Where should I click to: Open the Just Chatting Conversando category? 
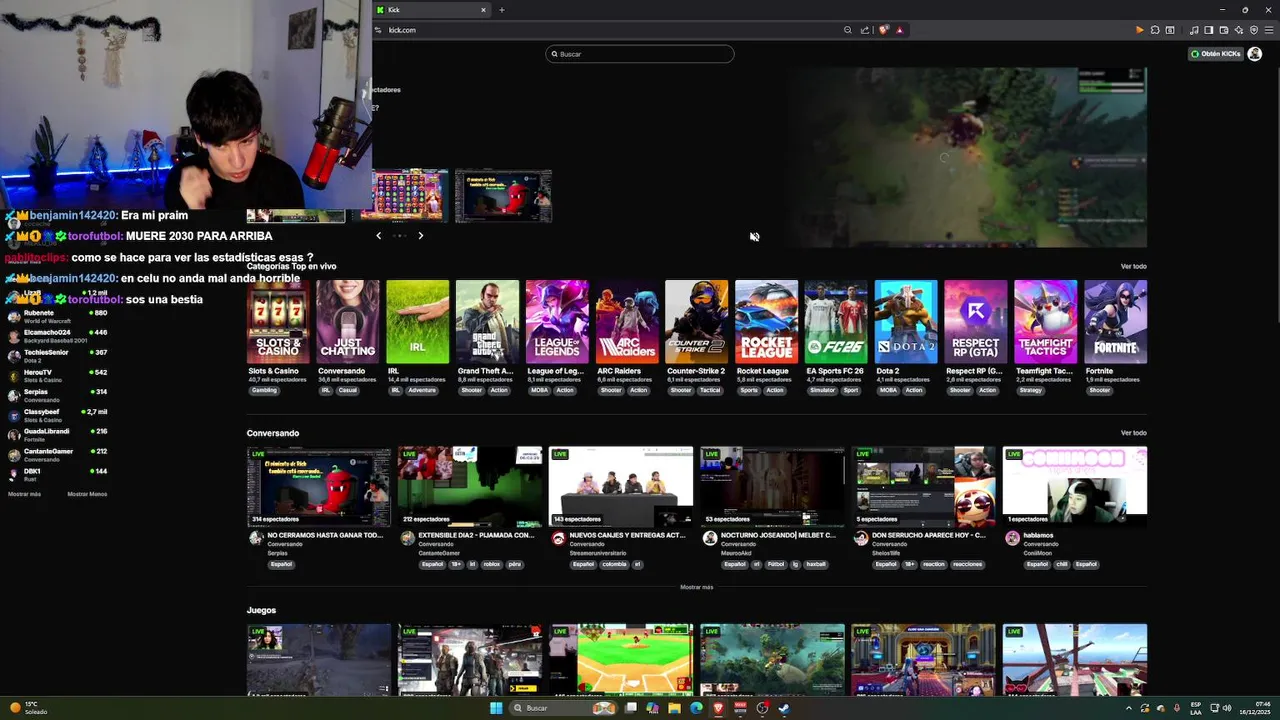[x=348, y=322]
